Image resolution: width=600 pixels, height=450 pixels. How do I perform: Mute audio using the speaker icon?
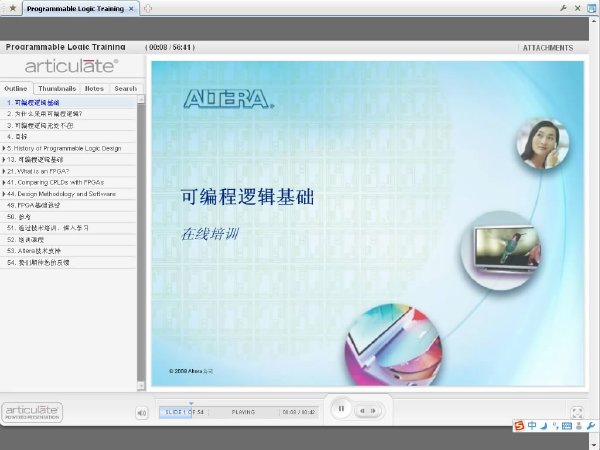[142, 413]
